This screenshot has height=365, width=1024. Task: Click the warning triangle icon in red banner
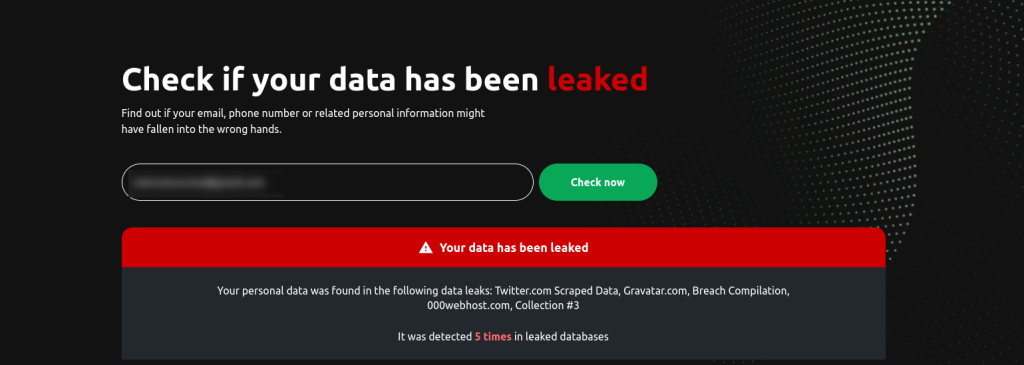point(426,247)
